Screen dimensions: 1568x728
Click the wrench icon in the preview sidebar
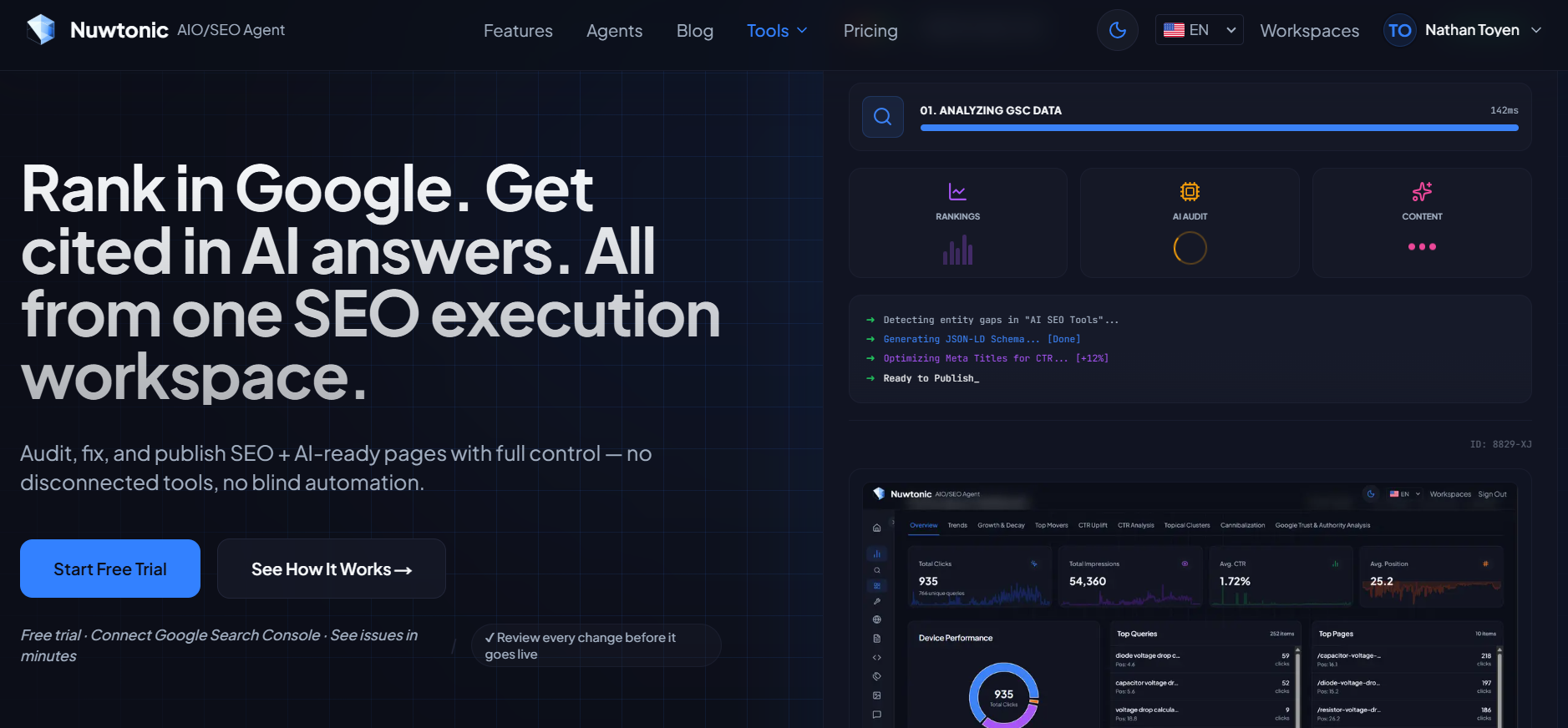click(x=876, y=601)
